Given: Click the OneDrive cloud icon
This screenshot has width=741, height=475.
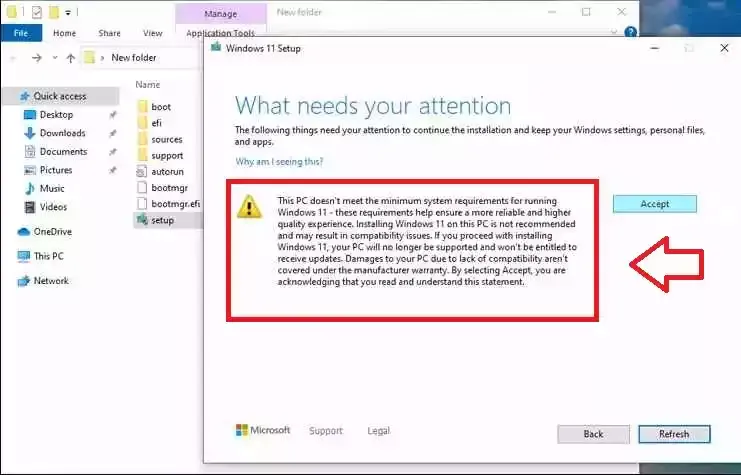Looking at the screenshot, I should click(24, 232).
